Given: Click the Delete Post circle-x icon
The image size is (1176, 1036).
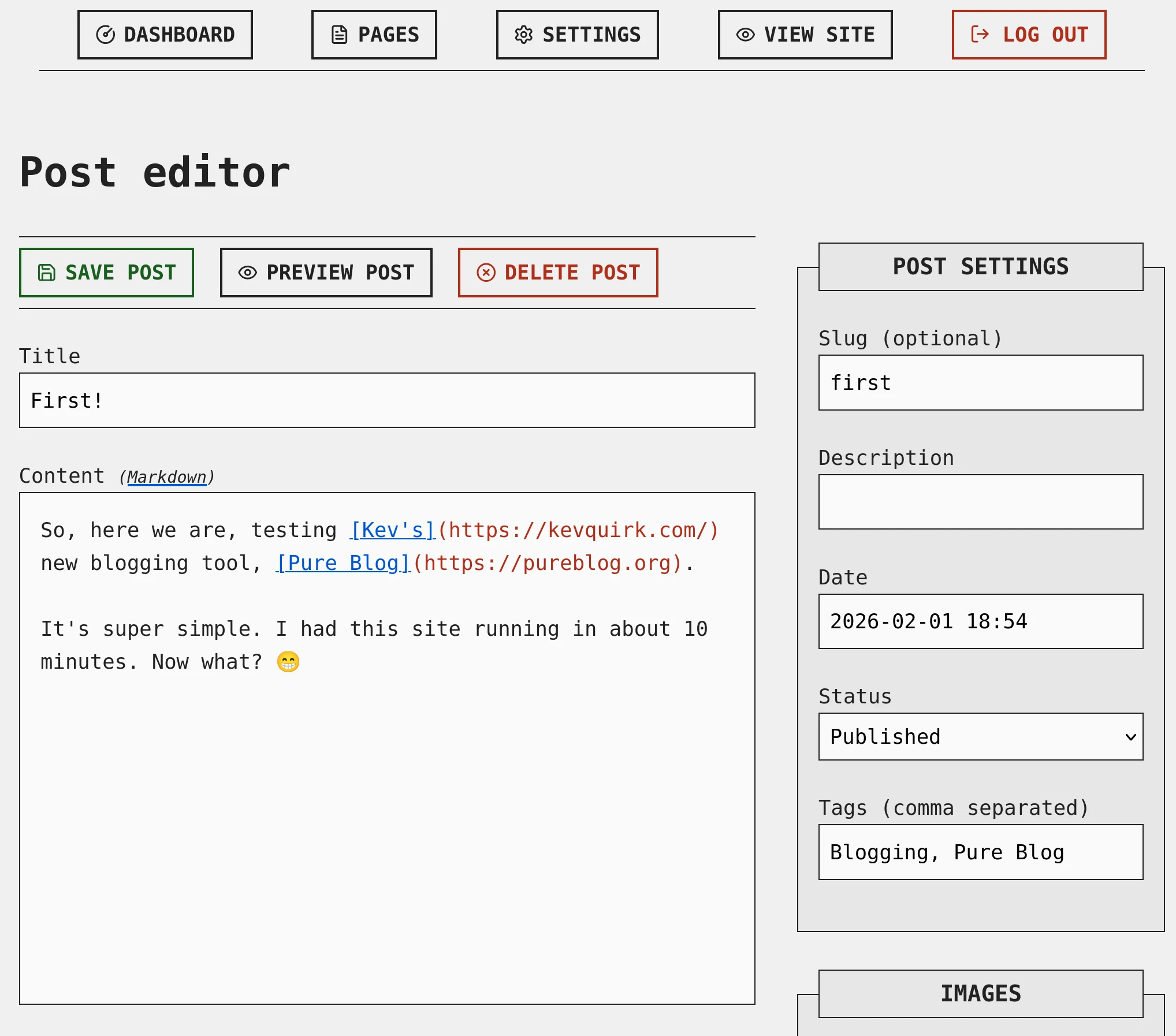Looking at the screenshot, I should coord(486,273).
